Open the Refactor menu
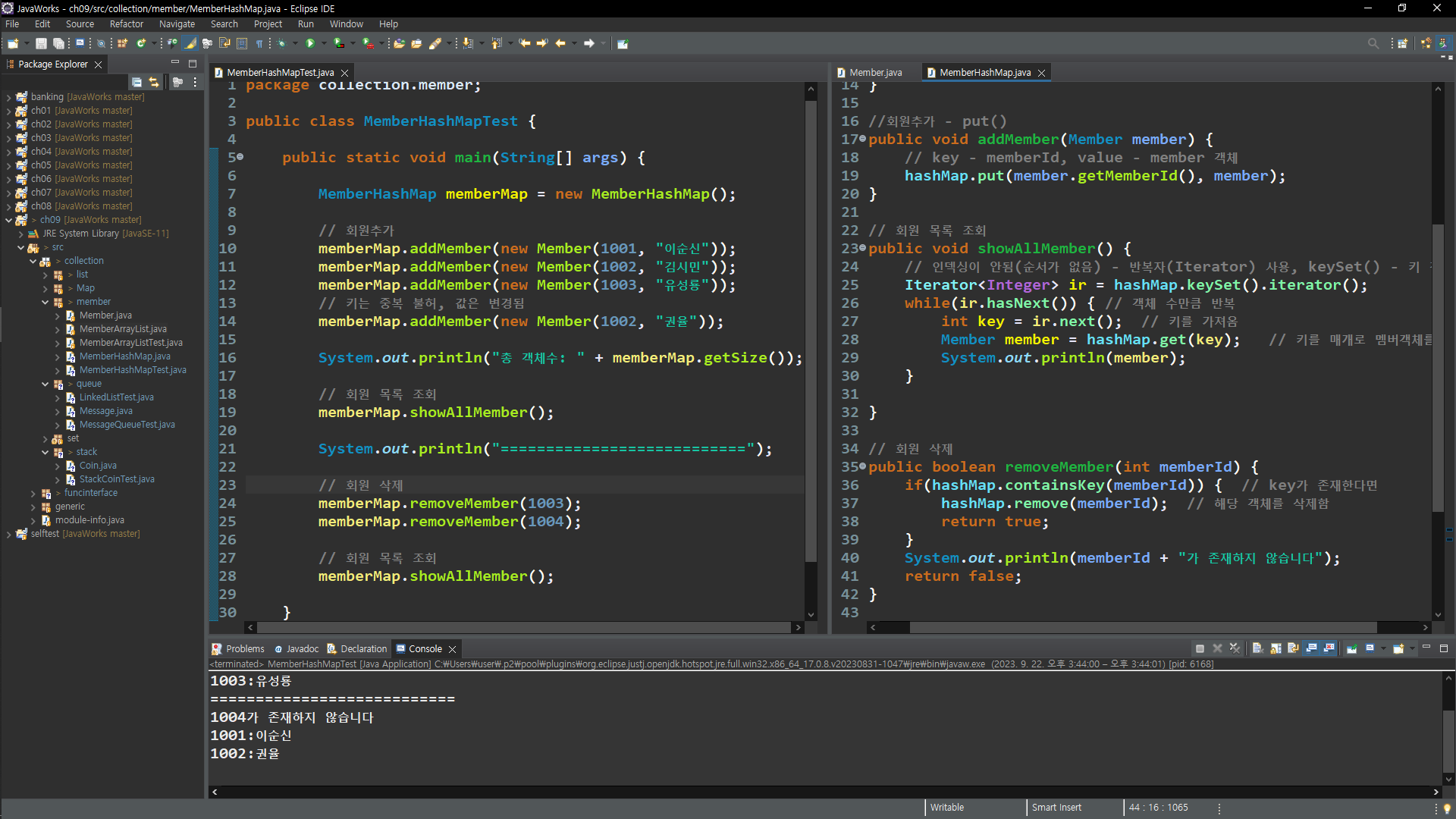 [126, 24]
